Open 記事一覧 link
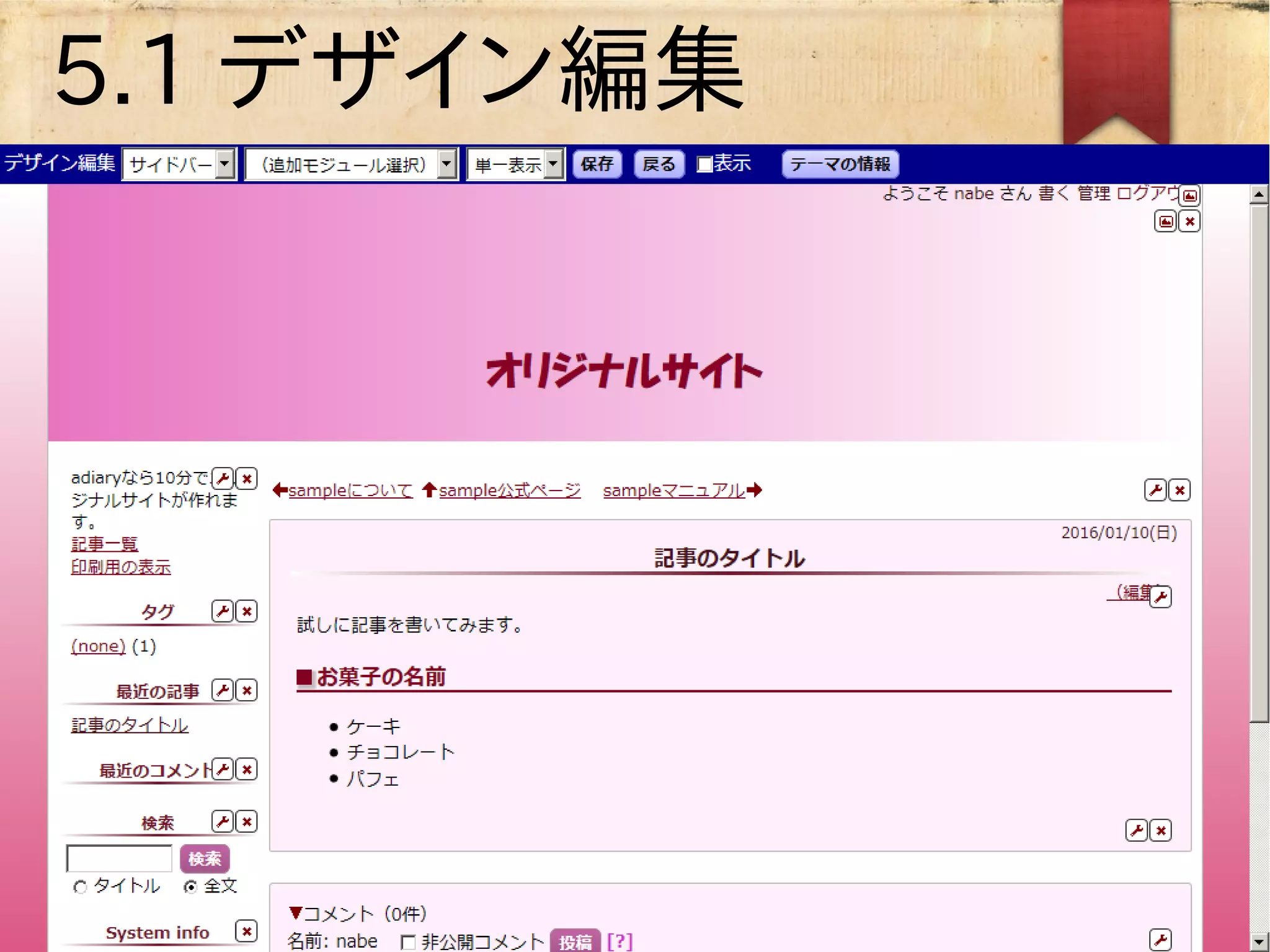 pyautogui.click(x=104, y=544)
